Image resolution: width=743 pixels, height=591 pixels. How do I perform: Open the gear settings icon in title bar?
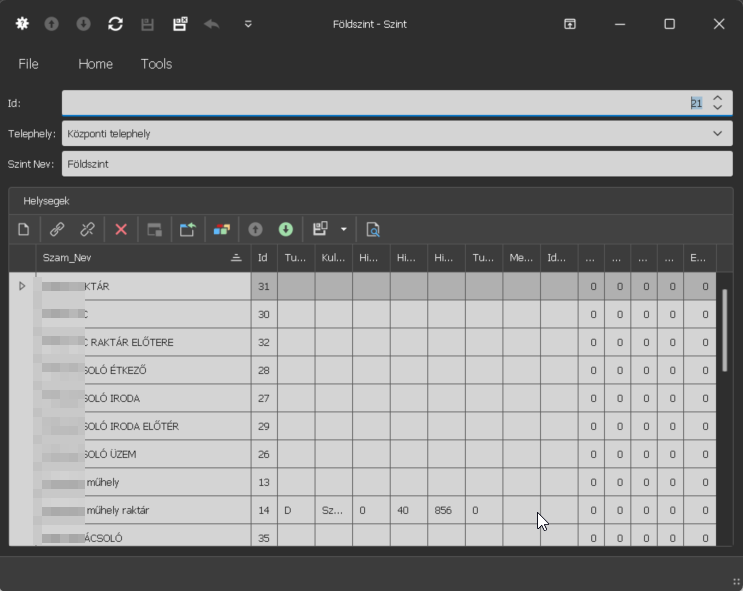click(x=22, y=24)
